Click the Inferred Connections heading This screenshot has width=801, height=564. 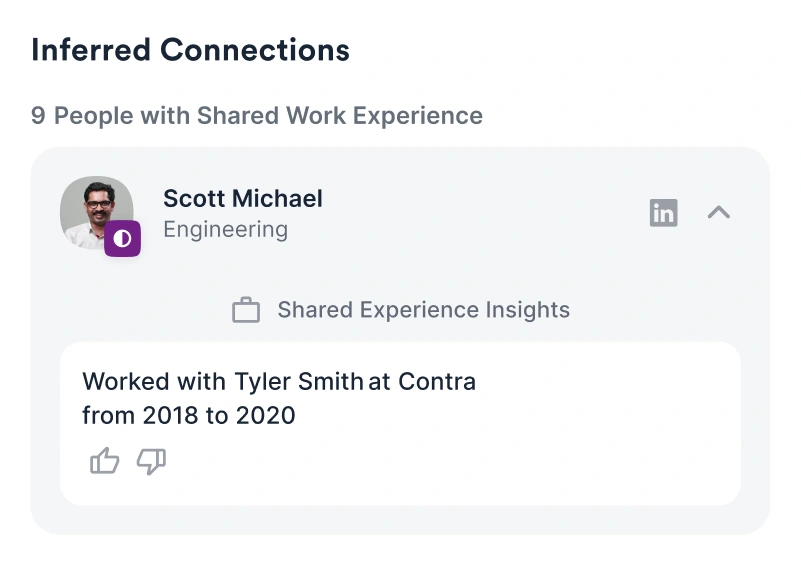[191, 50]
